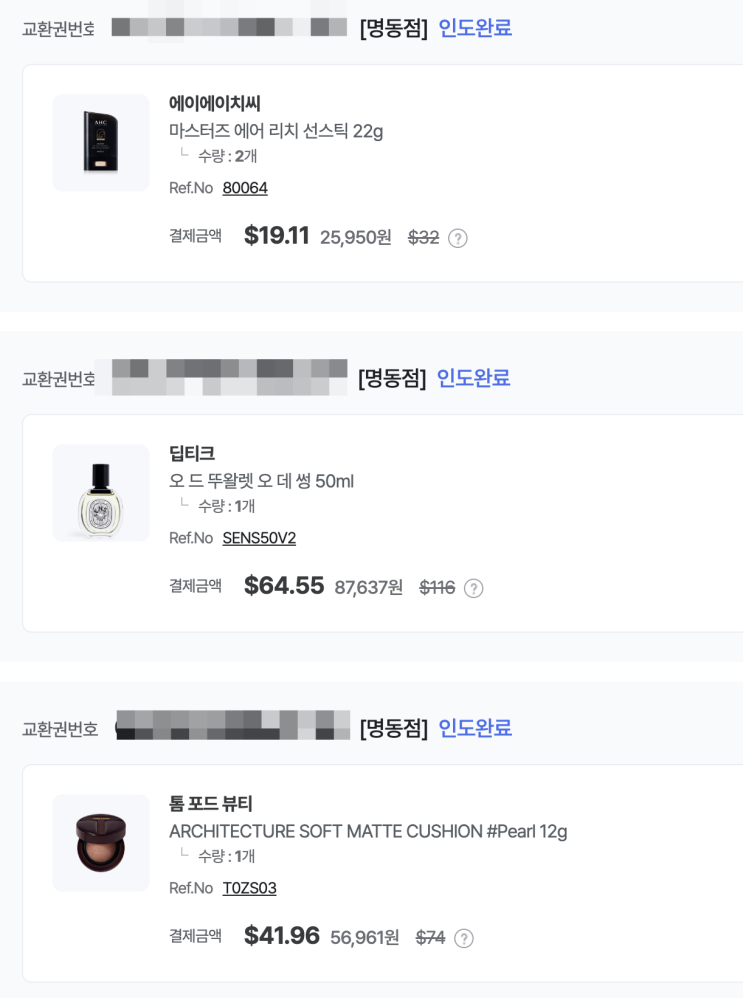Click 인도완료 status of the Tom Ford order
Image resolution: width=743 pixels, height=998 pixels.
475,728
